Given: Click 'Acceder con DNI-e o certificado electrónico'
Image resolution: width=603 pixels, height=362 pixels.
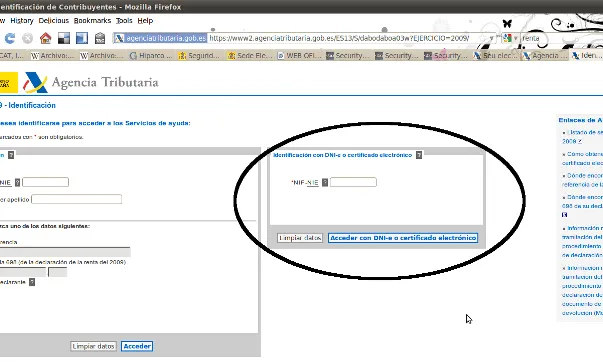Looking at the screenshot, I should pyautogui.click(x=403, y=238).
